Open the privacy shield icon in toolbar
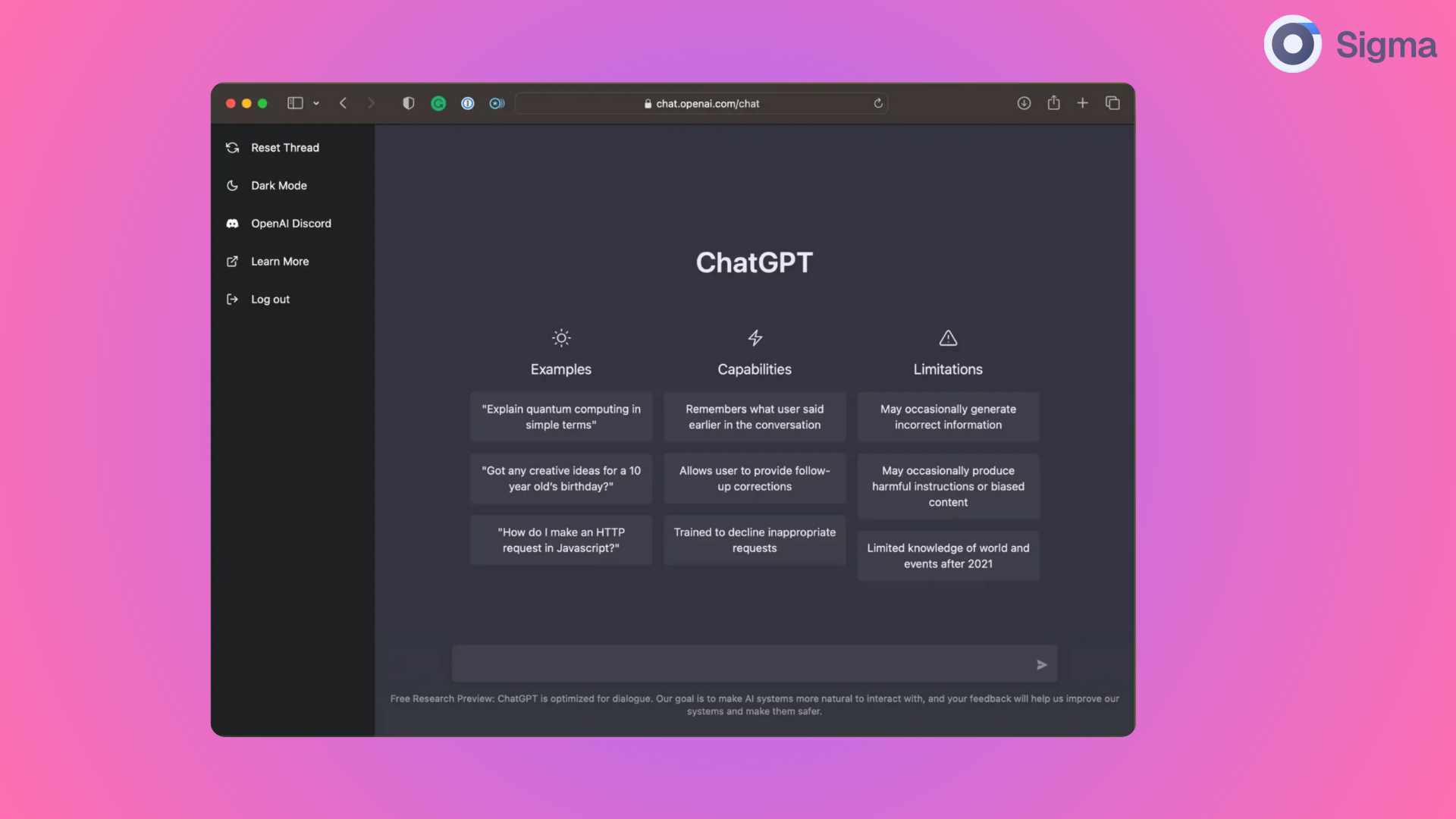The image size is (1456, 819). click(x=409, y=103)
